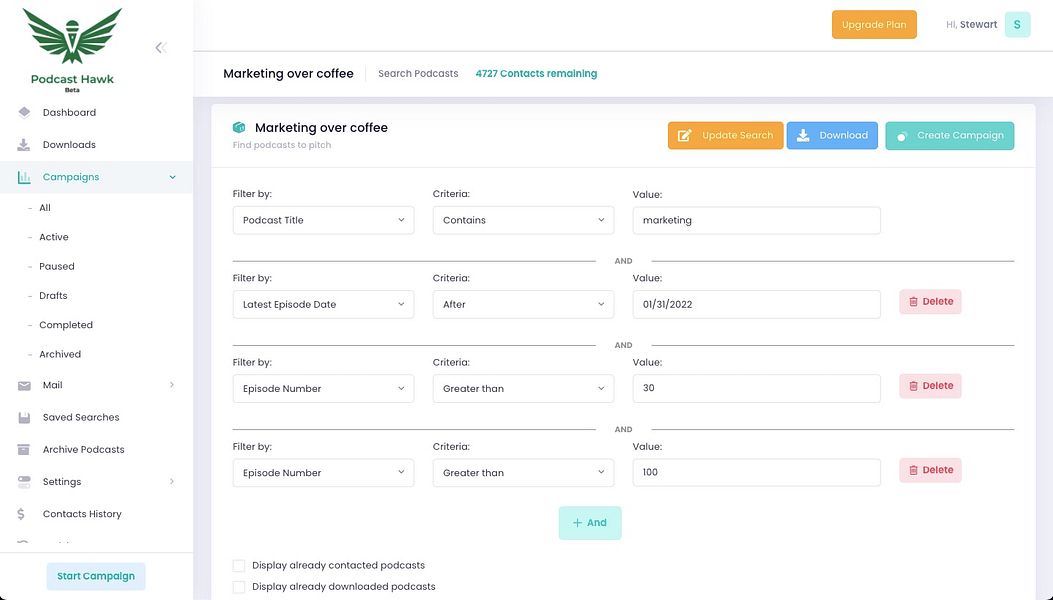Open the Episode Number filter dropdown with value 30

pyautogui.click(x=323, y=388)
